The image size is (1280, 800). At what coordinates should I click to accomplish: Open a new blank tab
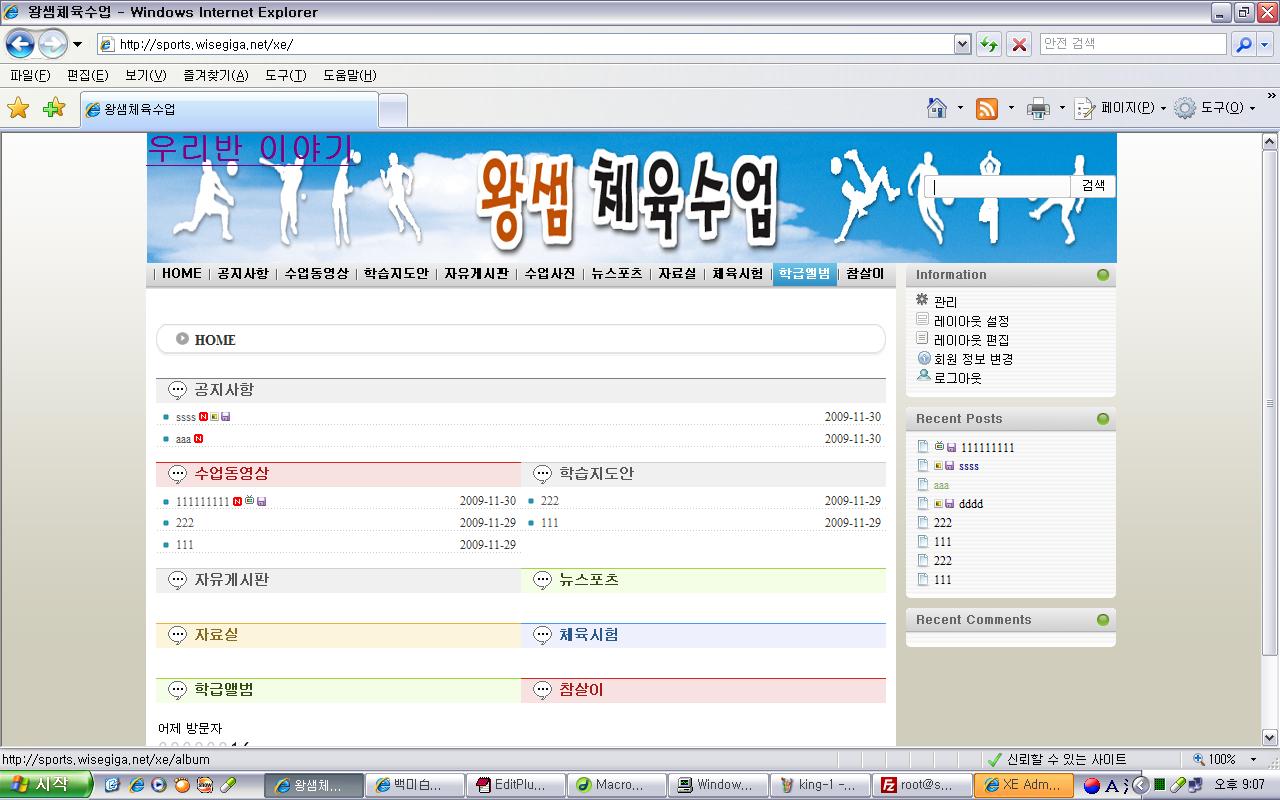[x=393, y=110]
